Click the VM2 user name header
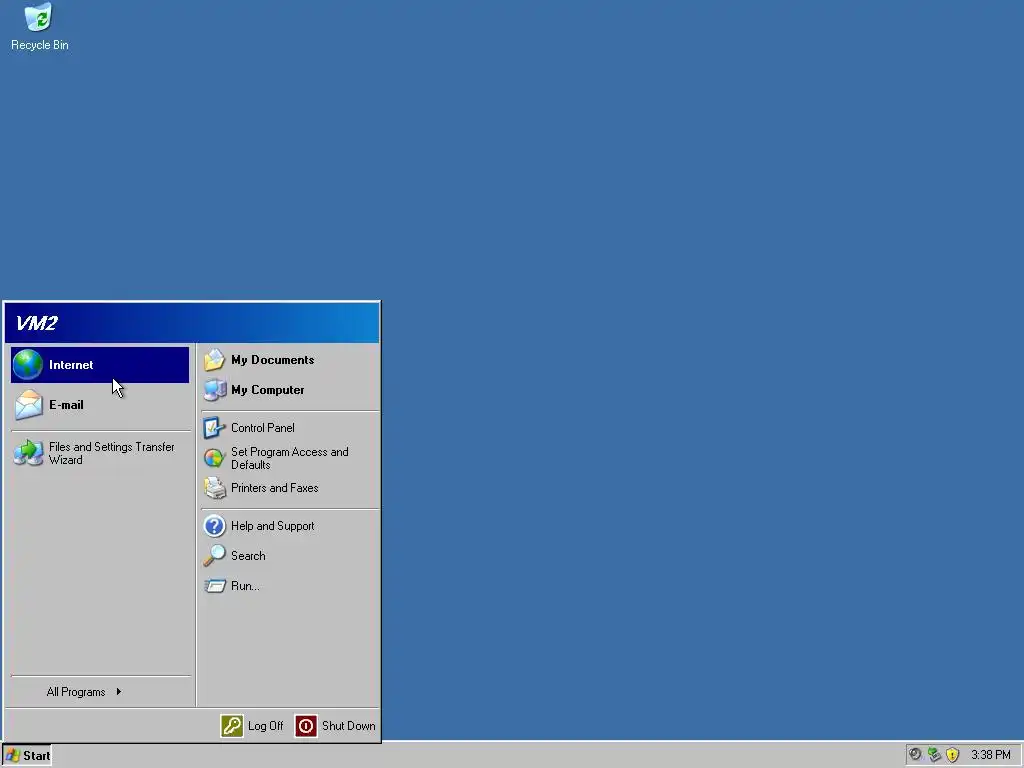The width and height of the screenshot is (1024, 768). 191,323
